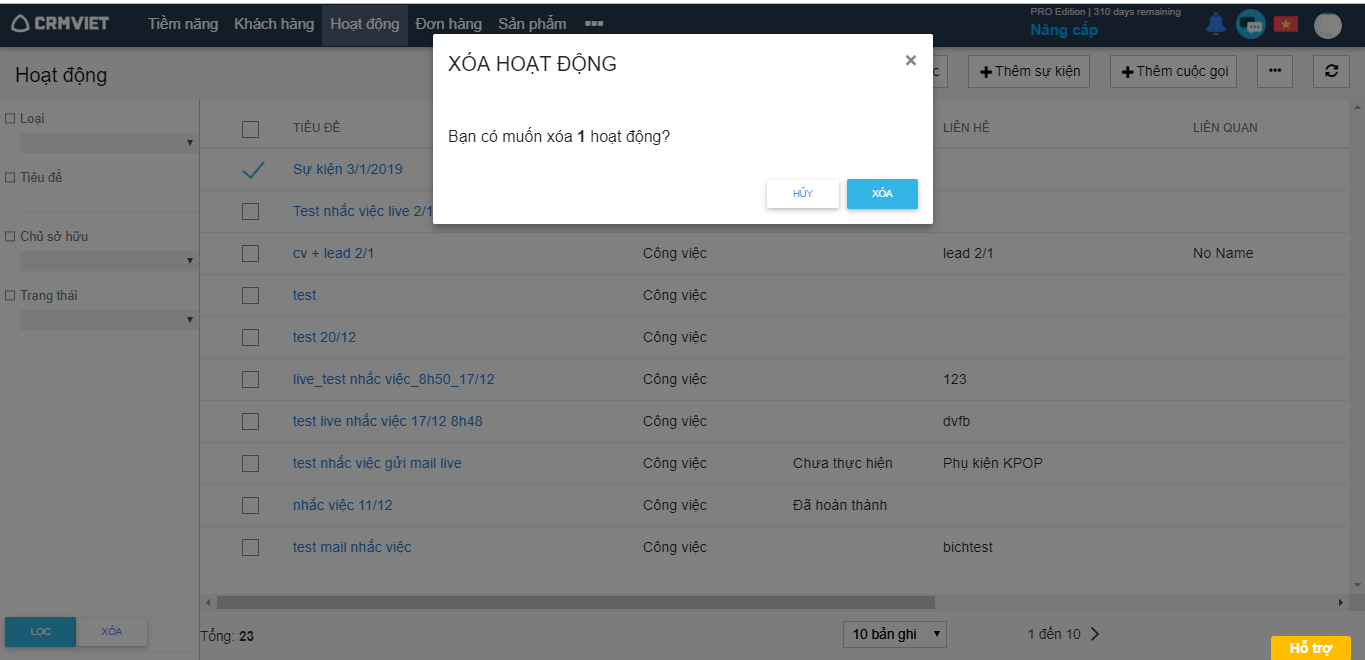Close the Xóa hoạt động dialog
Screen dimensions: 1365x660
click(910, 61)
